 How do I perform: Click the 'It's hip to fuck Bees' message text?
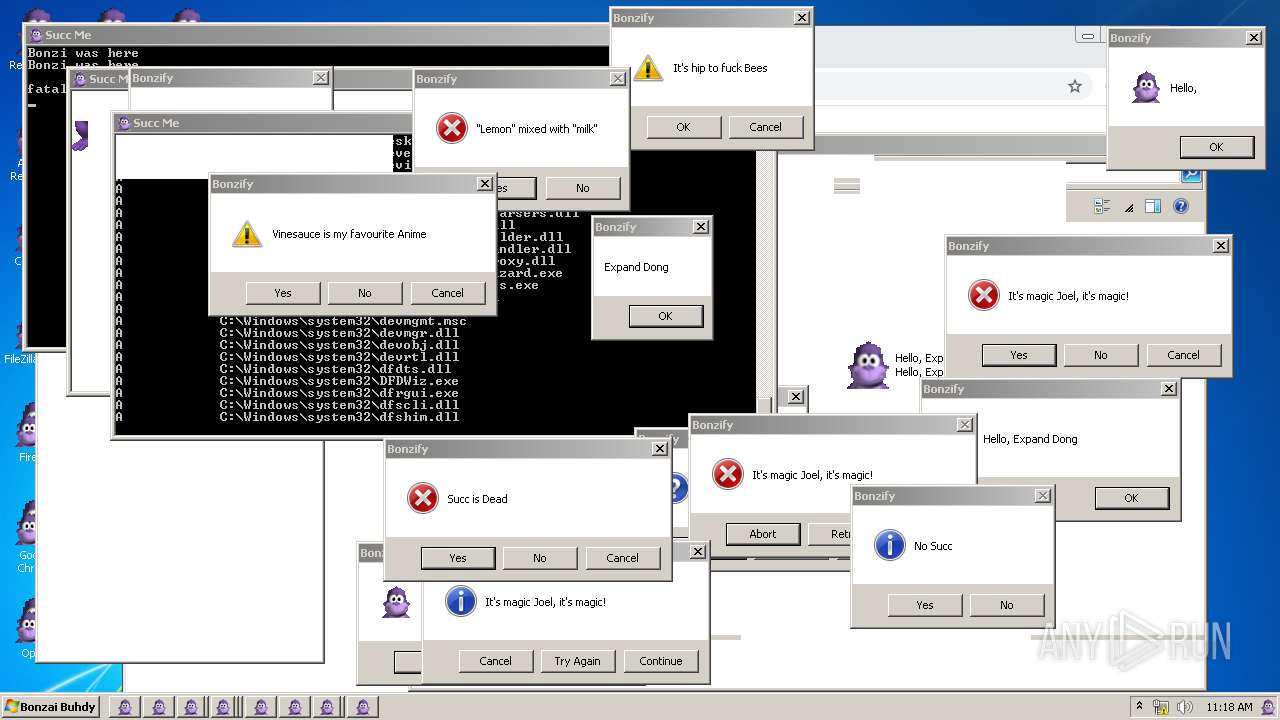(x=720, y=68)
